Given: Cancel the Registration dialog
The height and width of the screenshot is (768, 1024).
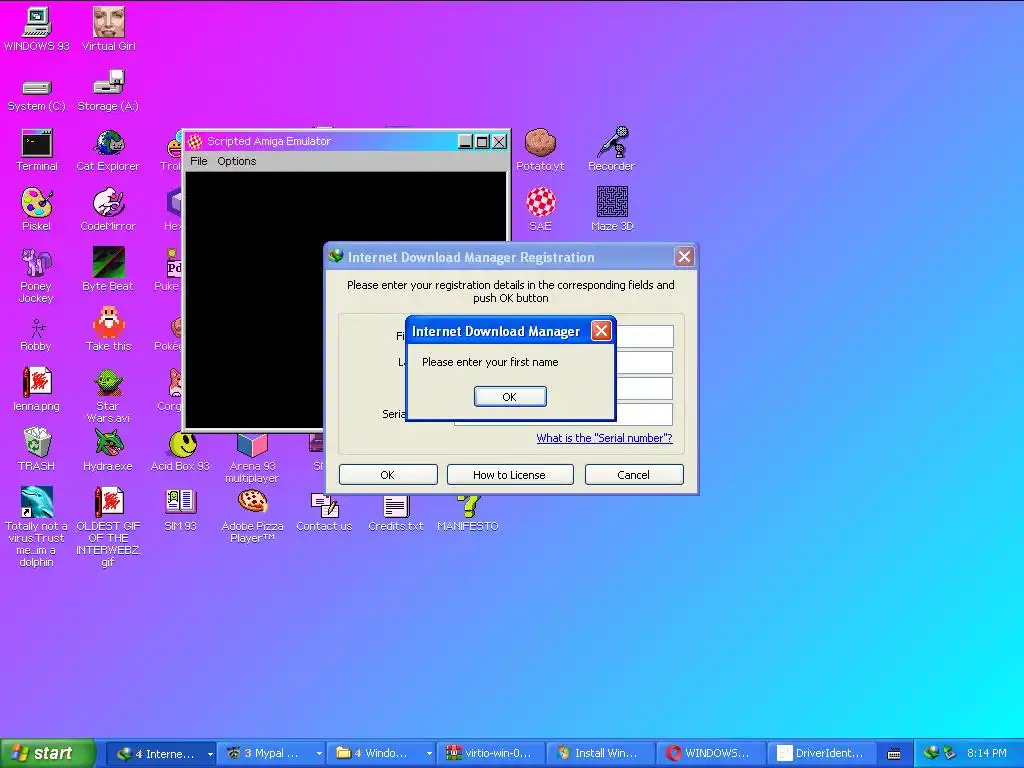Looking at the screenshot, I should 633,475.
